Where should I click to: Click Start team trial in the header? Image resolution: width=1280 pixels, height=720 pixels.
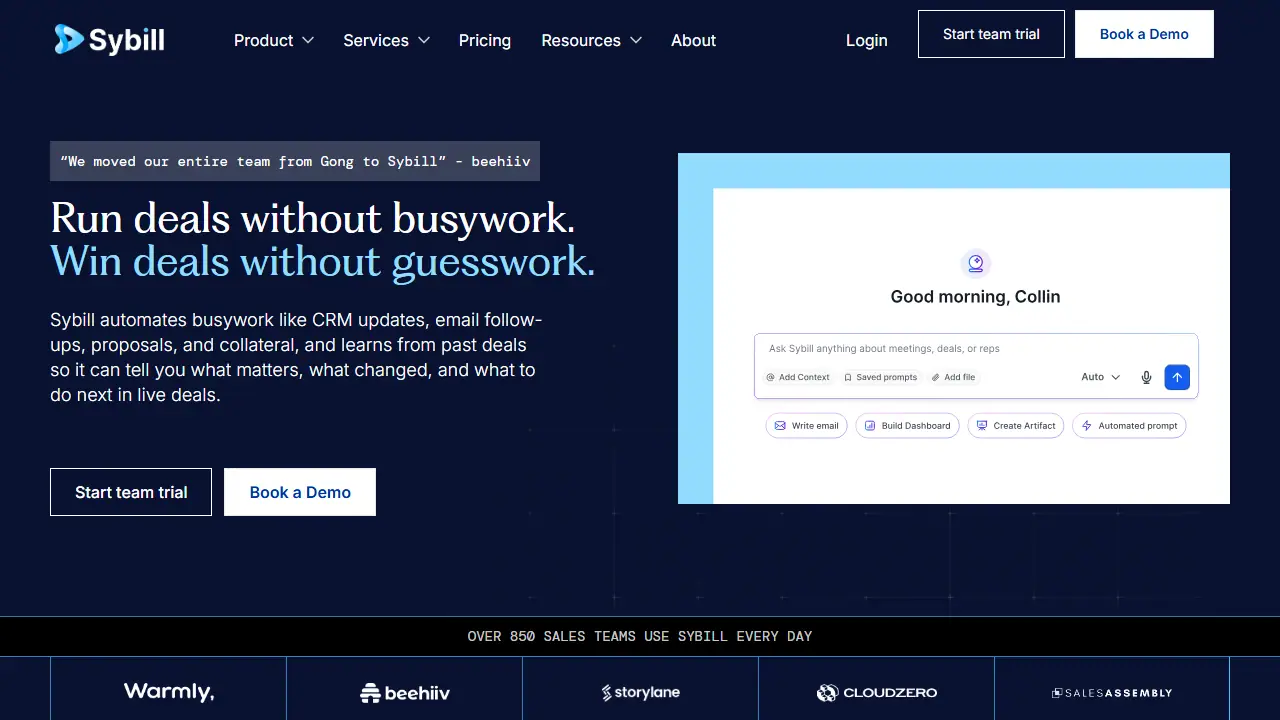[x=991, y=34]
